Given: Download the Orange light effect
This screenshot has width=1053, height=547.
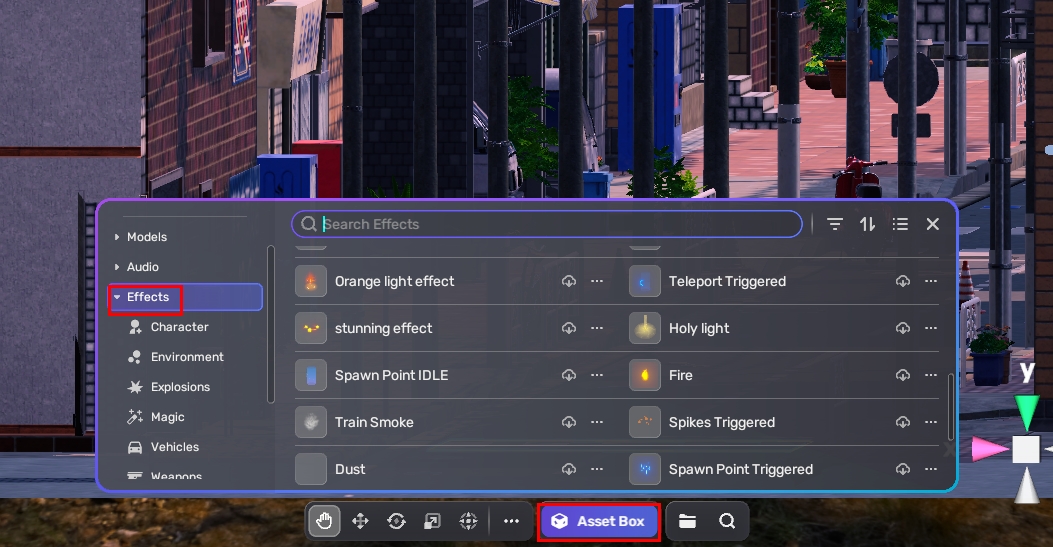Looking at the screenshot, I should click(x=569, y=281).
